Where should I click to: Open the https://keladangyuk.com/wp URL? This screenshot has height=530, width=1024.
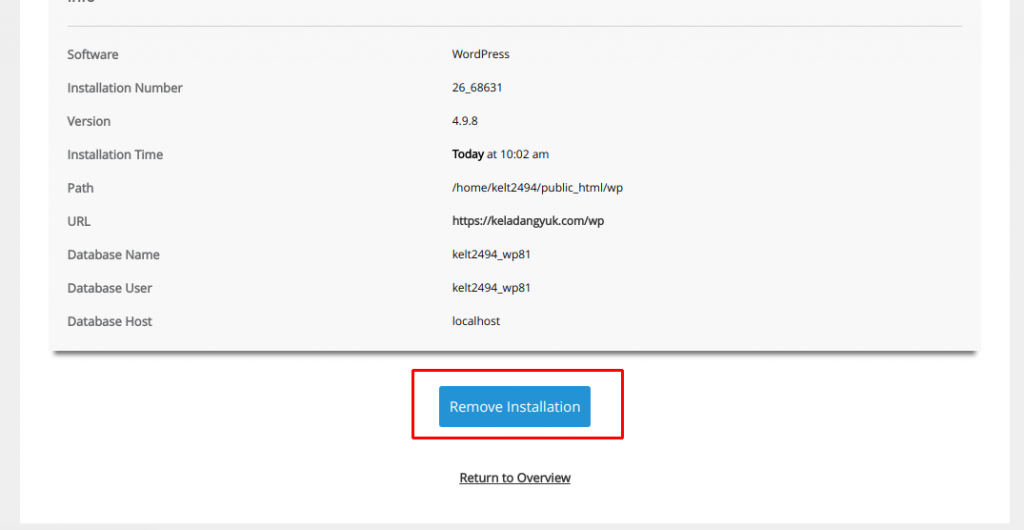528,221
